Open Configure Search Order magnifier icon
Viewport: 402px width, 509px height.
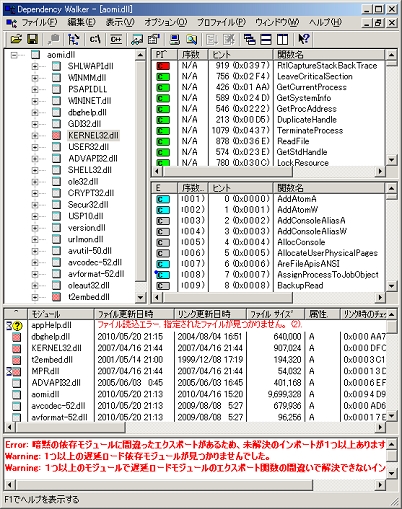pos(191,40)
